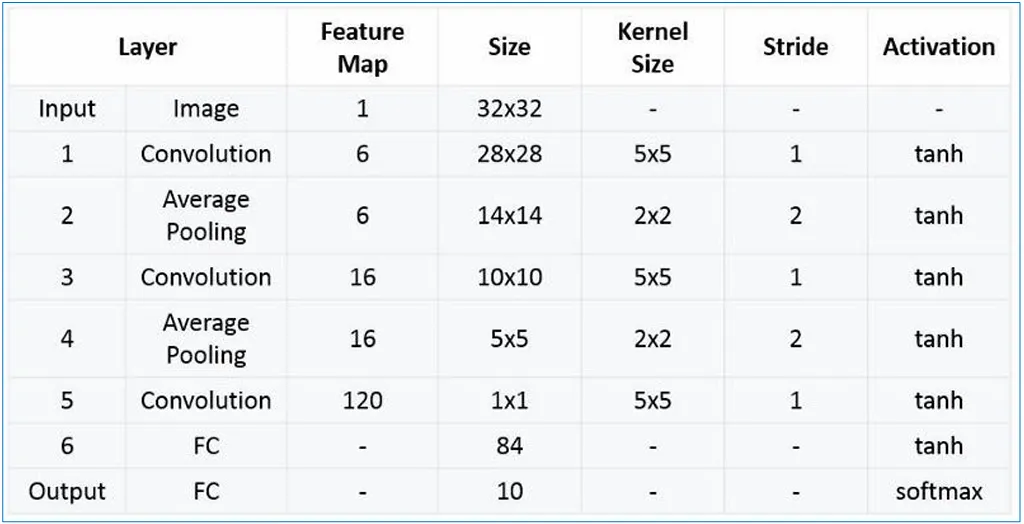Click the size '10' cell in Output row

coord(509,492)
